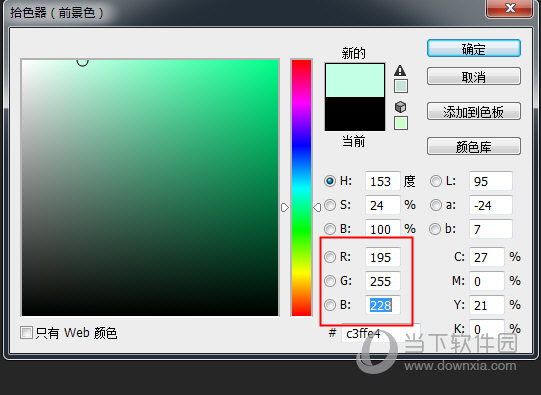Open the 颜色库 color libraries button
The image size is (541, 395).
click(x=474, y=147)
